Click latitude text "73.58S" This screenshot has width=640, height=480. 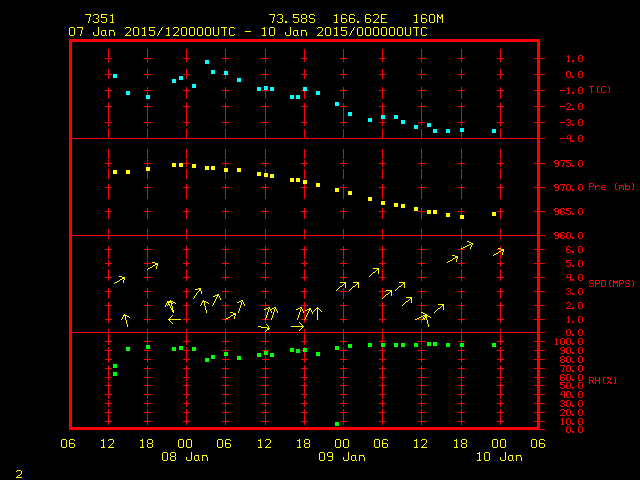292,19
